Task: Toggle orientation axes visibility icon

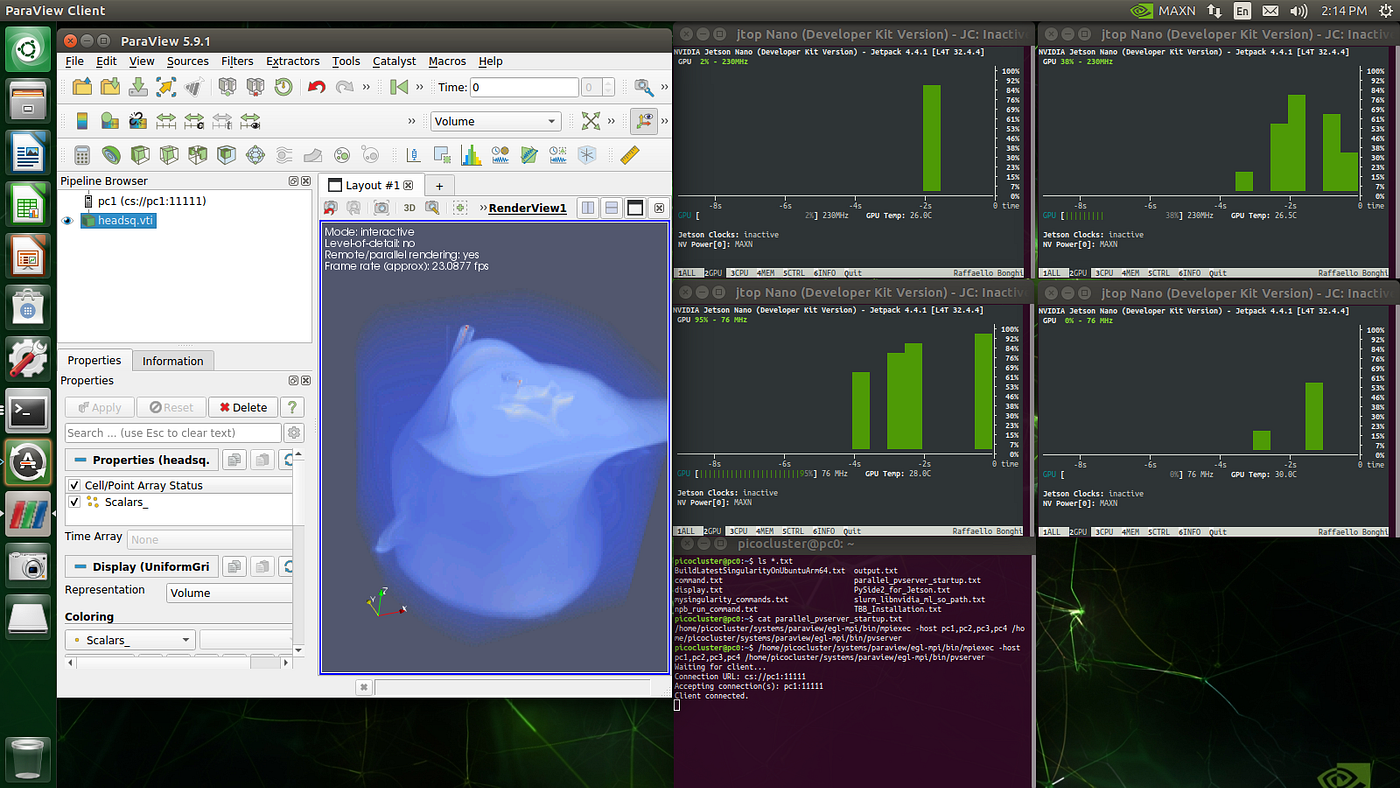Action: pos(645,121)
